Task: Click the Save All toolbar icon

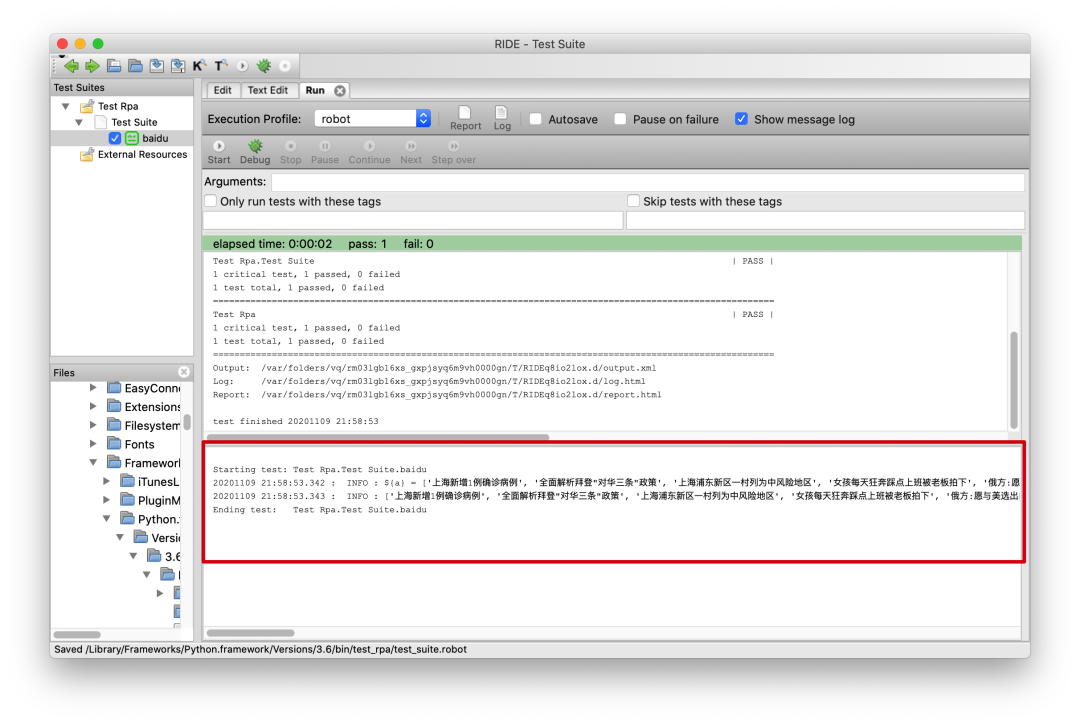Action: coord(178,66)
